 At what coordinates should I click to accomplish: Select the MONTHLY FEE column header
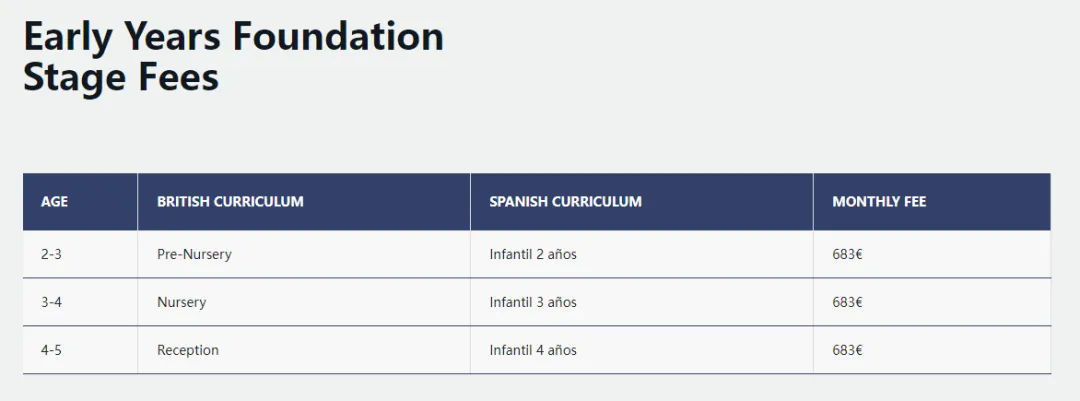(x=932, y=202)
